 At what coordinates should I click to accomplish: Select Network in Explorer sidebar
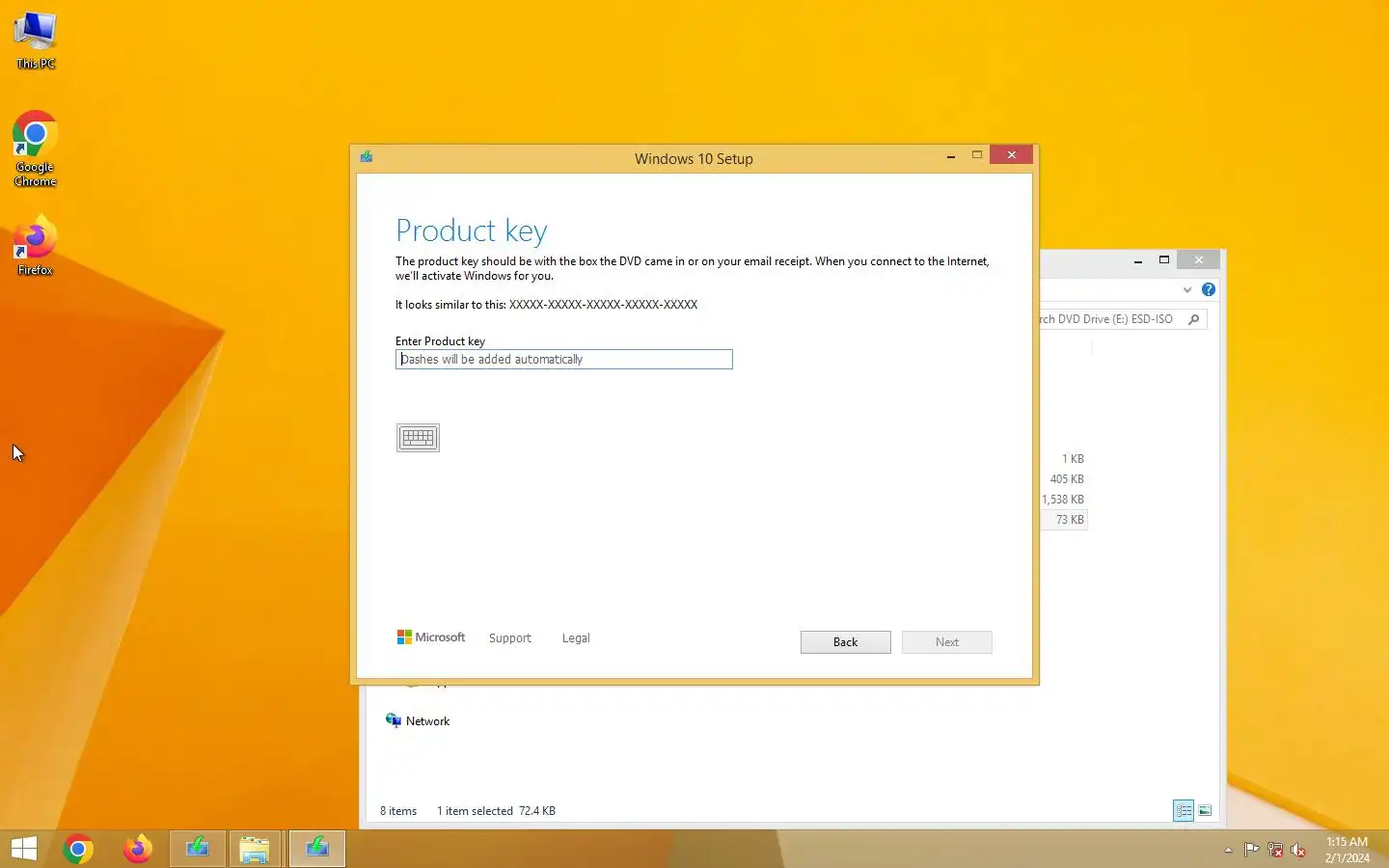click(427, 721)
